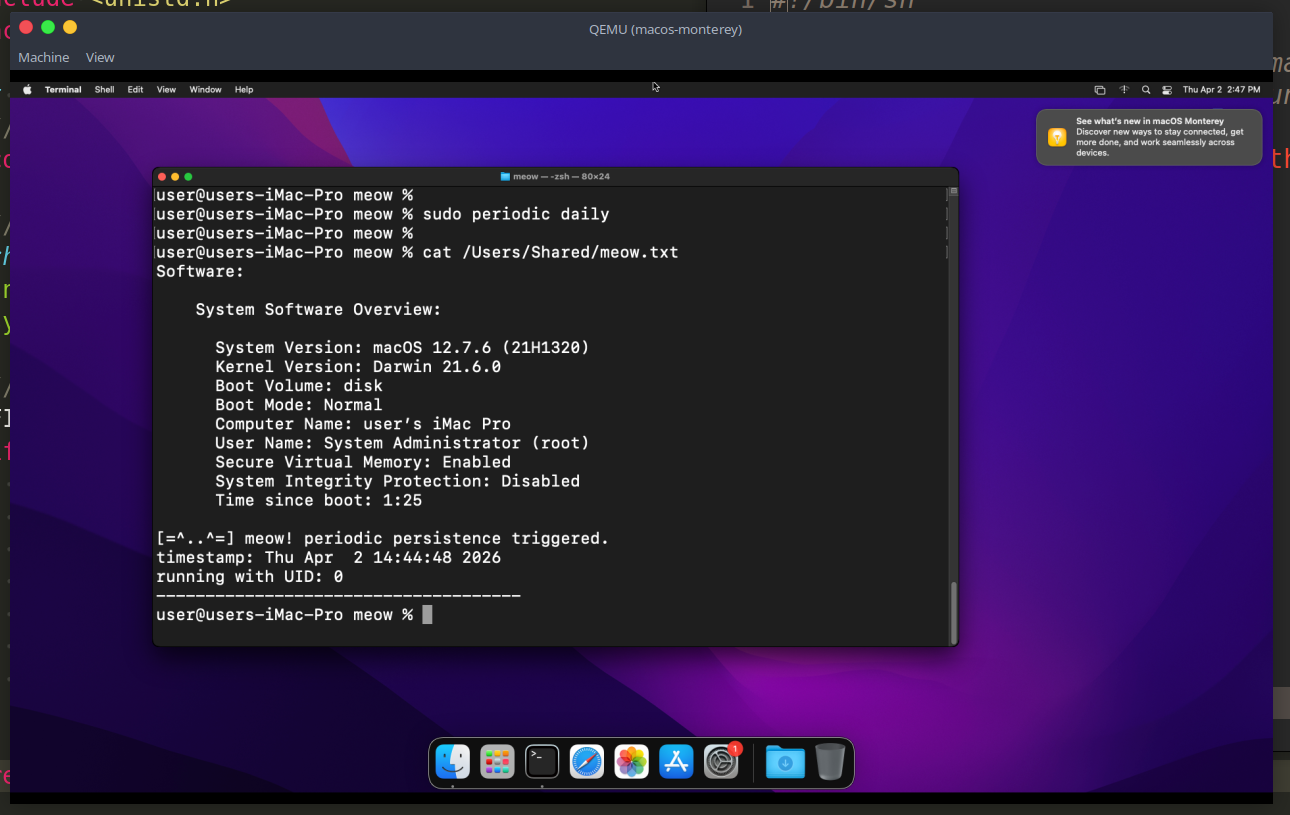Select the Terminal icon in the Dock
The width and height of the screenshot is (1290, 815).
[542, 761]
